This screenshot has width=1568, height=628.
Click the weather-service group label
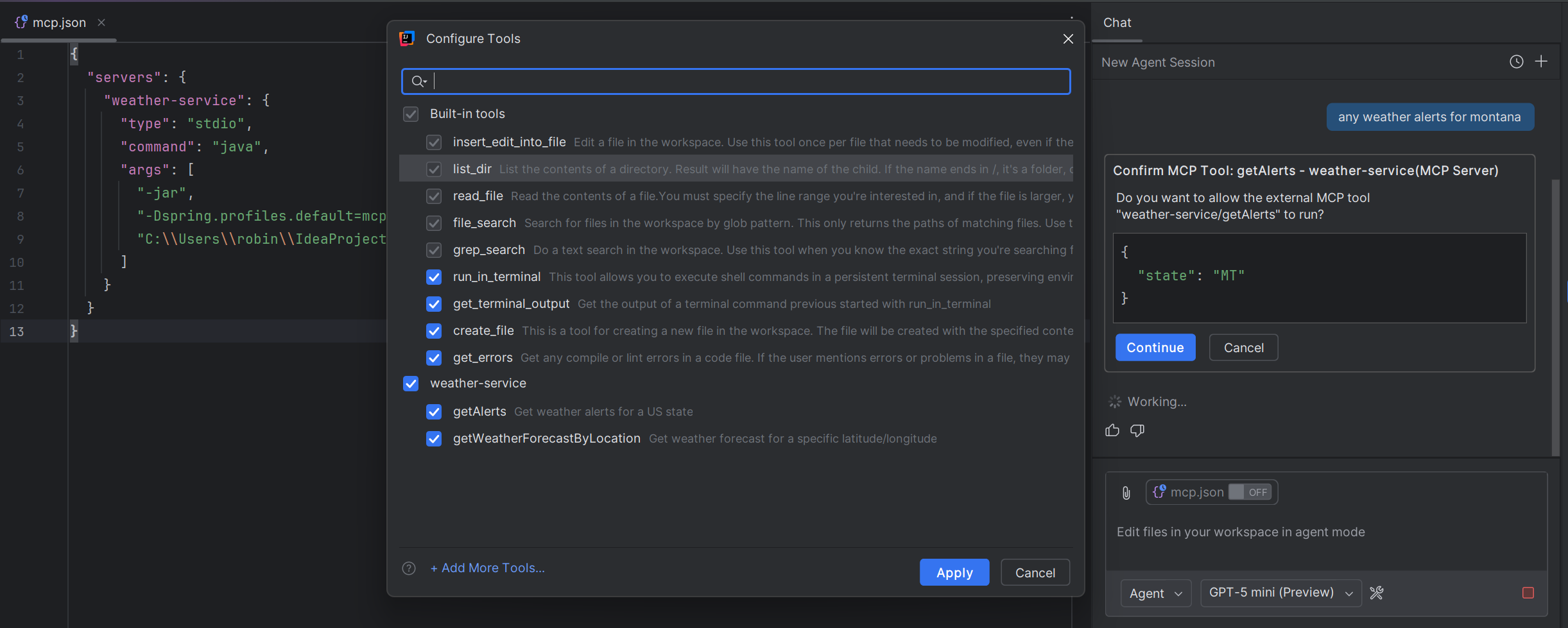tap(478, 384)
